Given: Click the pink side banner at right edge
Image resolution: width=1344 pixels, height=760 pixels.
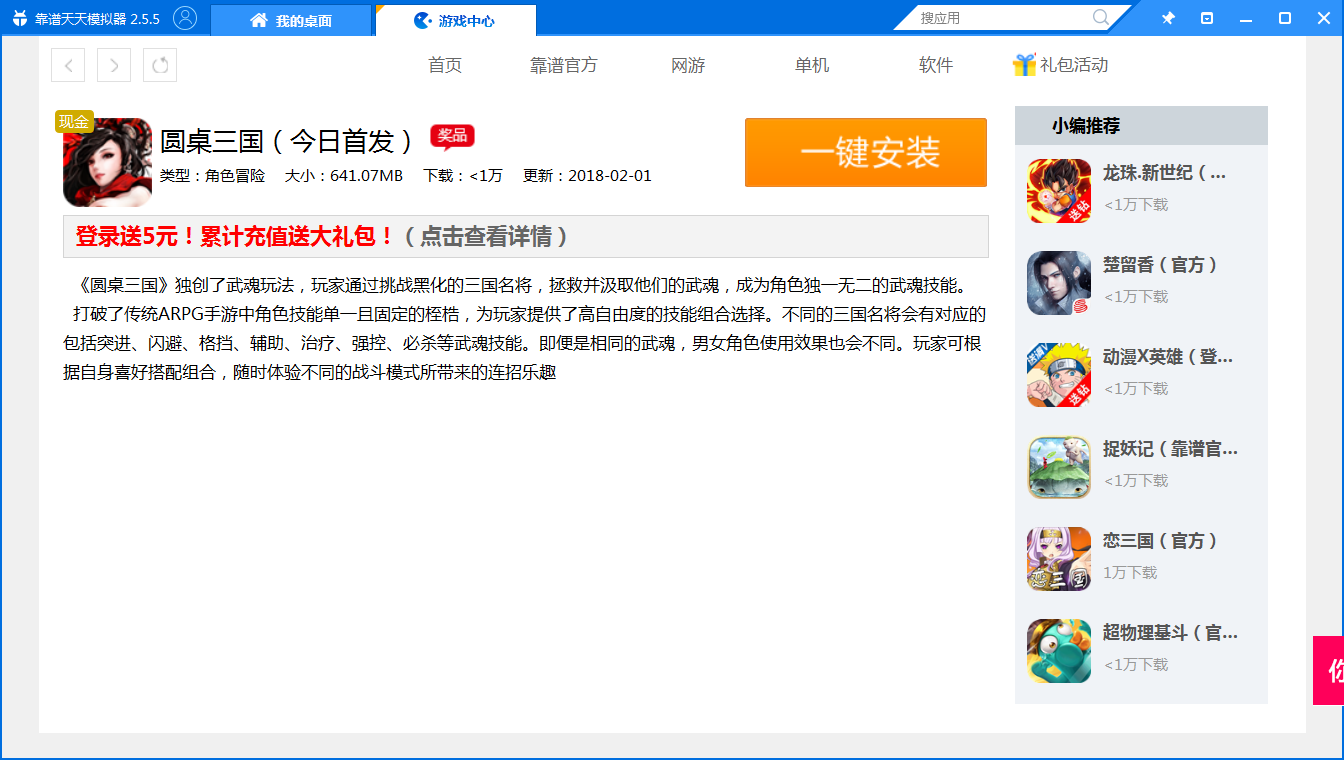Looking at the screenshot, I should (x=1328, y=670).
